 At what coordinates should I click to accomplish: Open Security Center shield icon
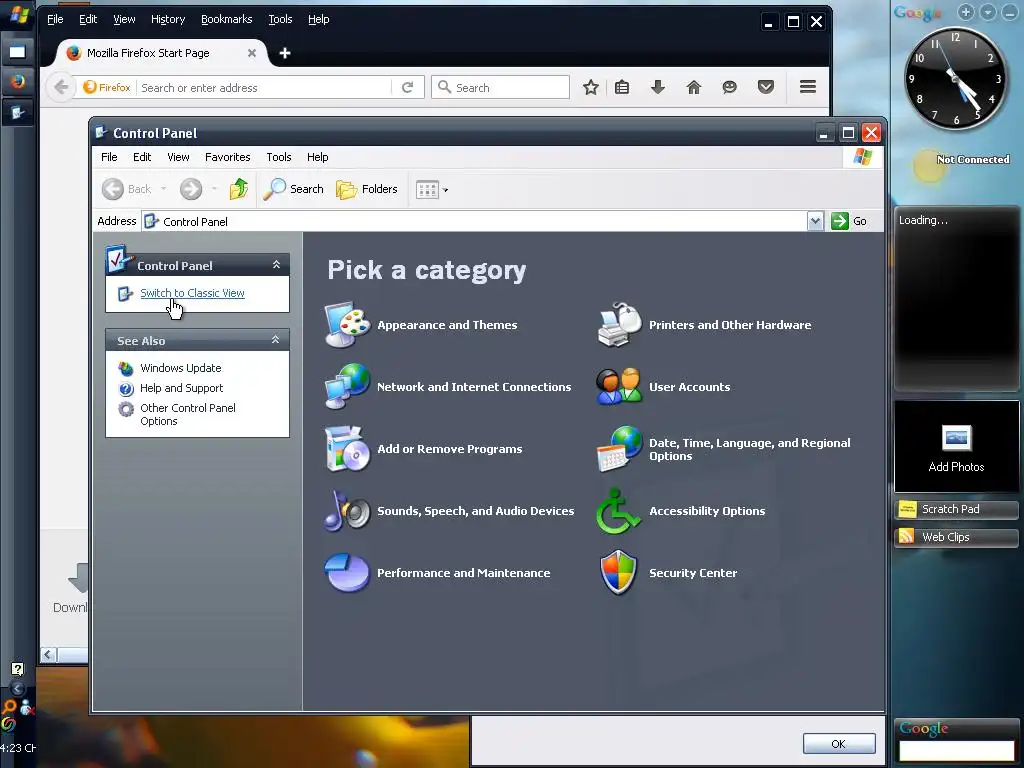tap(619, 573)
